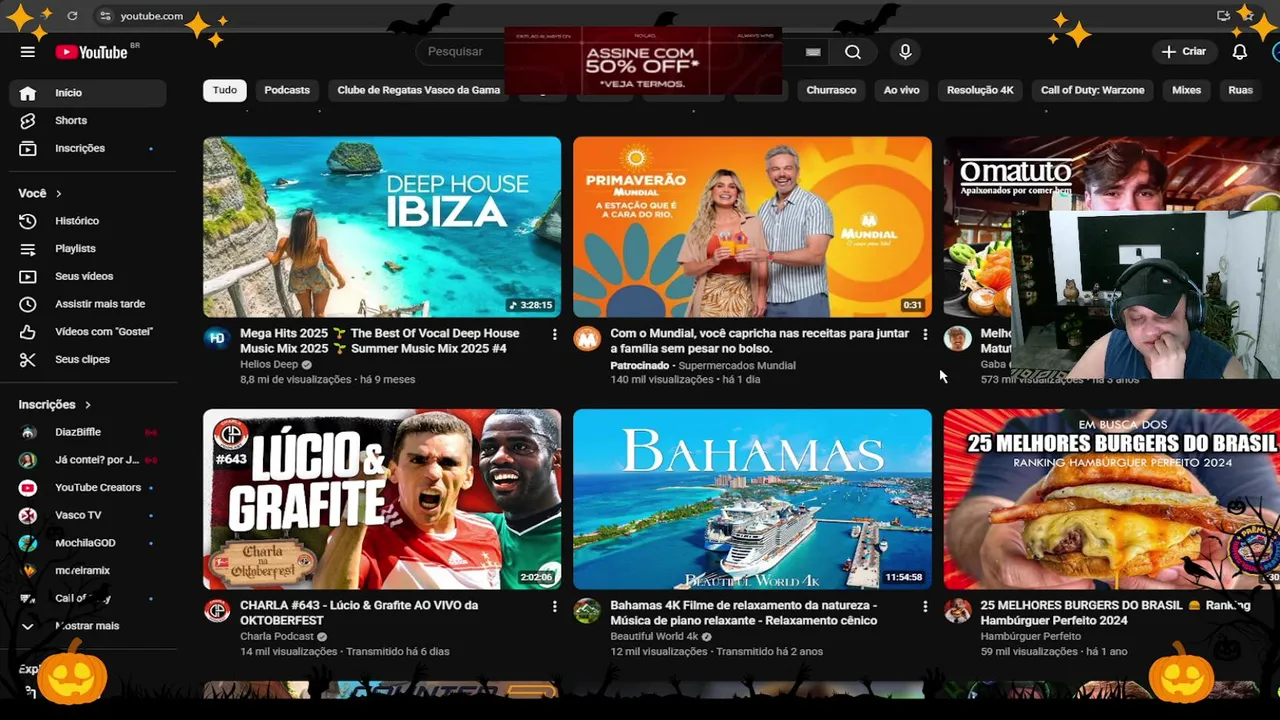Screen dimensions: 1280x720
Task: Click the Criar button
Action: click(1184, 52)
